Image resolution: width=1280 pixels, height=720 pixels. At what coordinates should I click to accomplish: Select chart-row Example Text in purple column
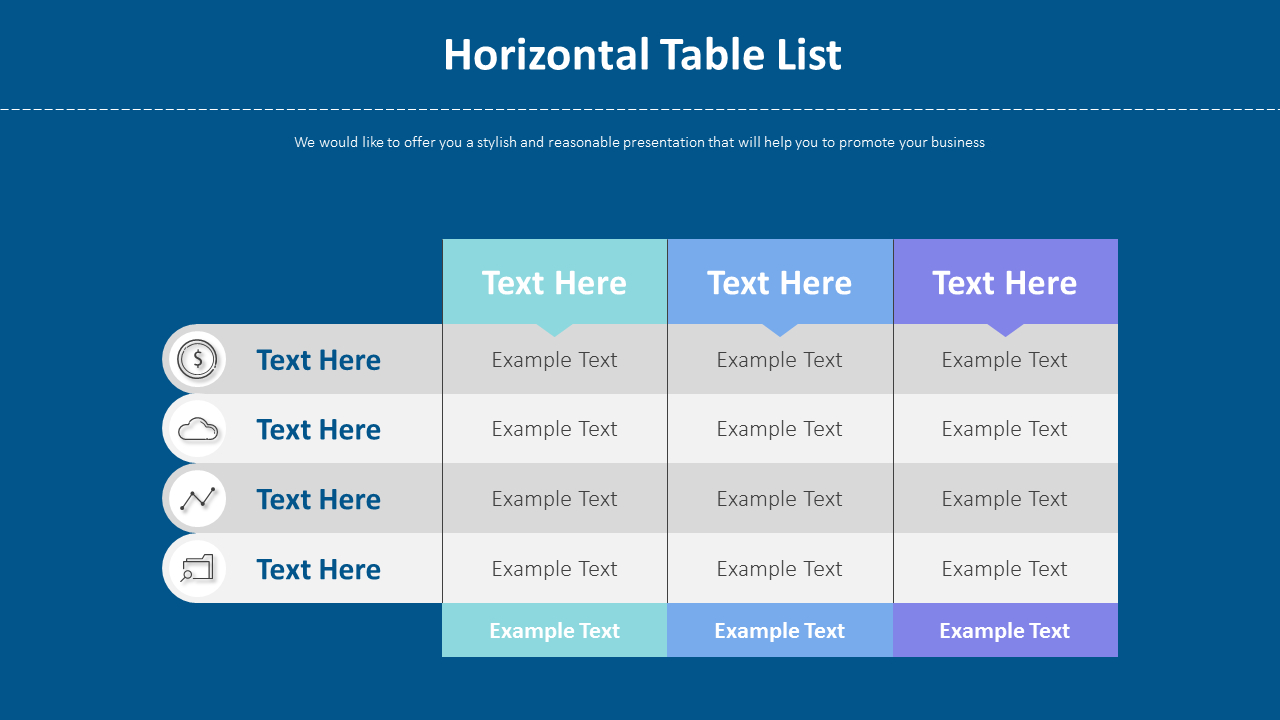(1005, 499)
